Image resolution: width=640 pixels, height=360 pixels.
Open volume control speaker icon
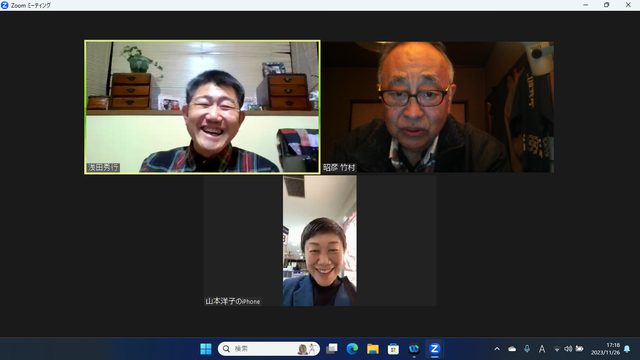tap(568, 349)
